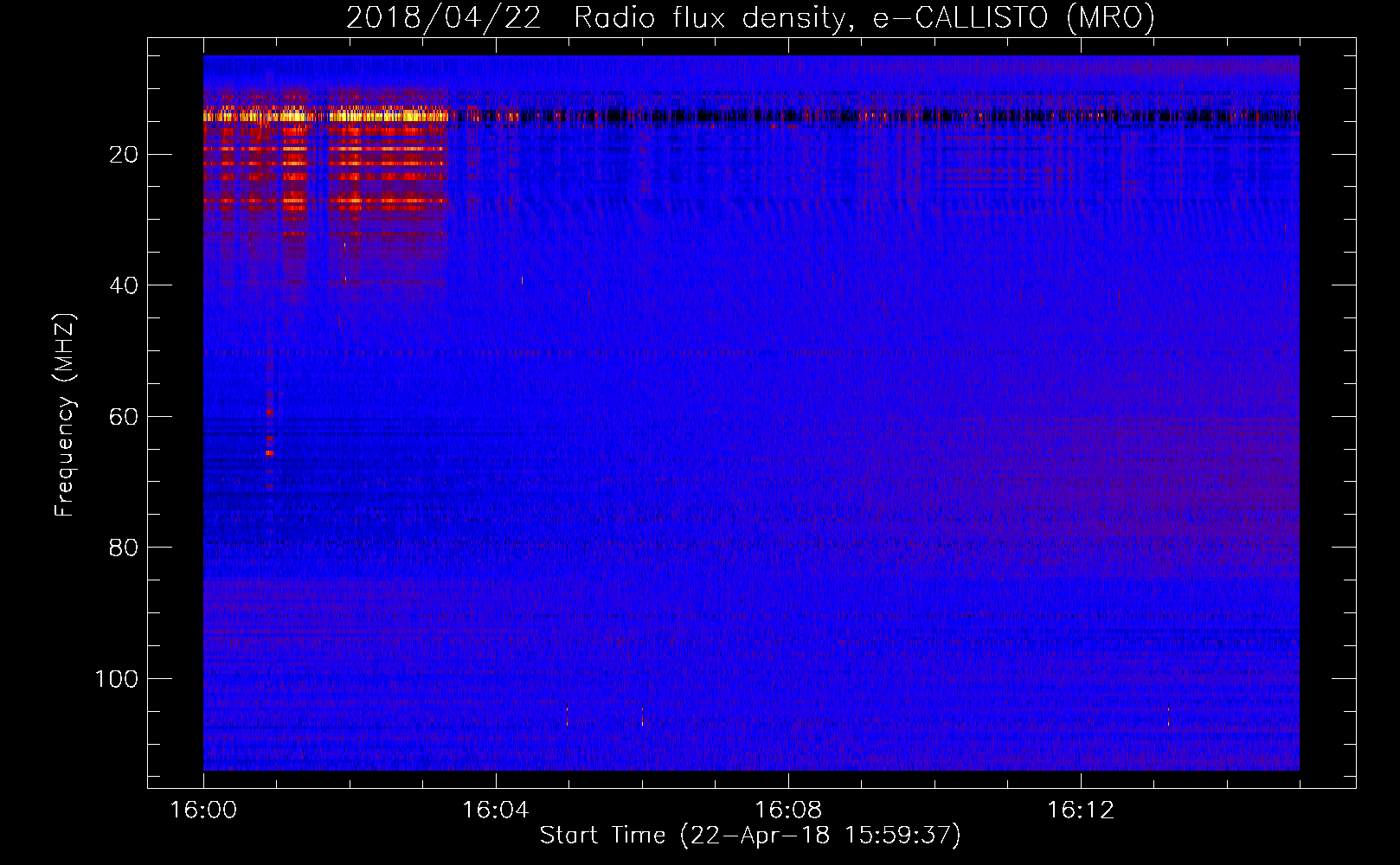This screenshot has width=1400, height=865.
Task: Click the '16:12' time axis tick label
Action: pyautogui.click(x=1081, y=811)
